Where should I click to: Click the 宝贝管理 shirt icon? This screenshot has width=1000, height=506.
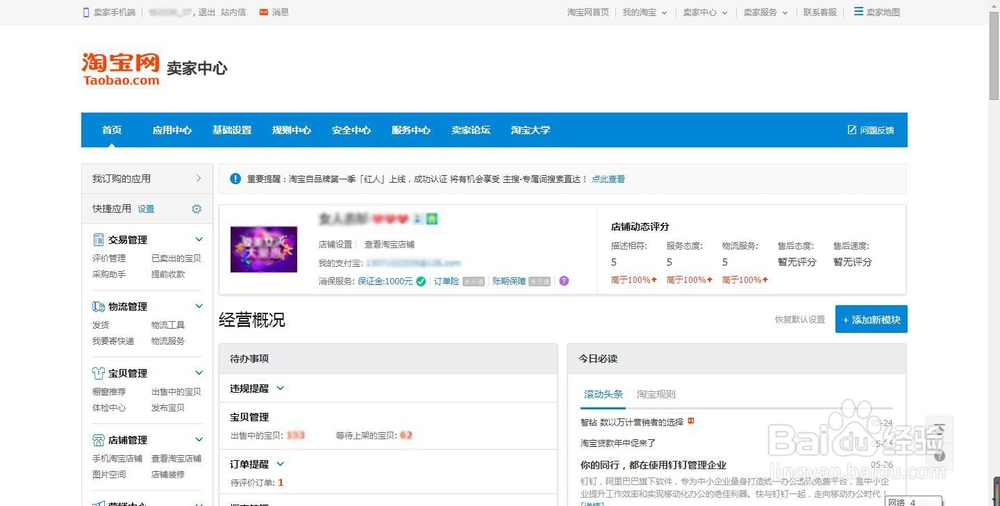(x=98, y=373)
